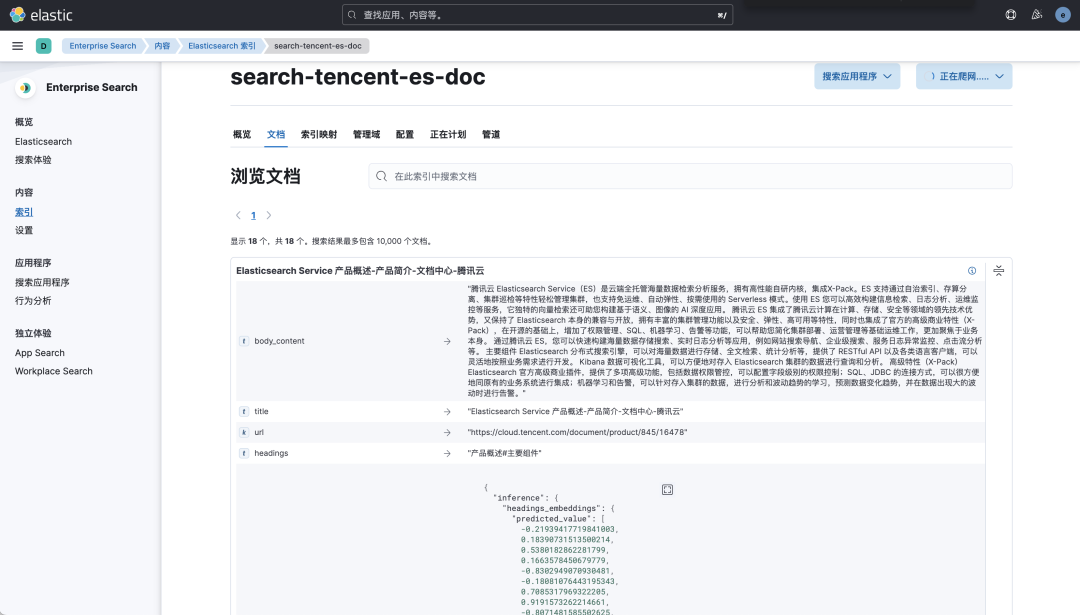Open App Search in the sidebar
1080x615 pixels.
(x=40, y=353)
